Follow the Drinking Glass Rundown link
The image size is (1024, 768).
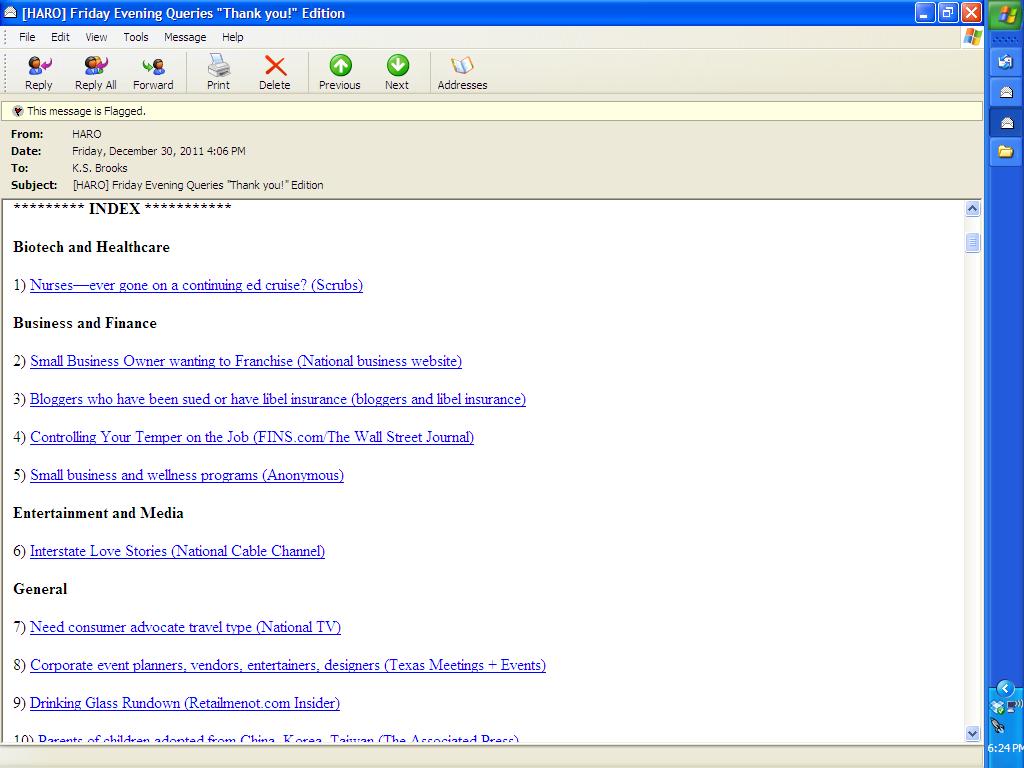[x=185, y=703]
